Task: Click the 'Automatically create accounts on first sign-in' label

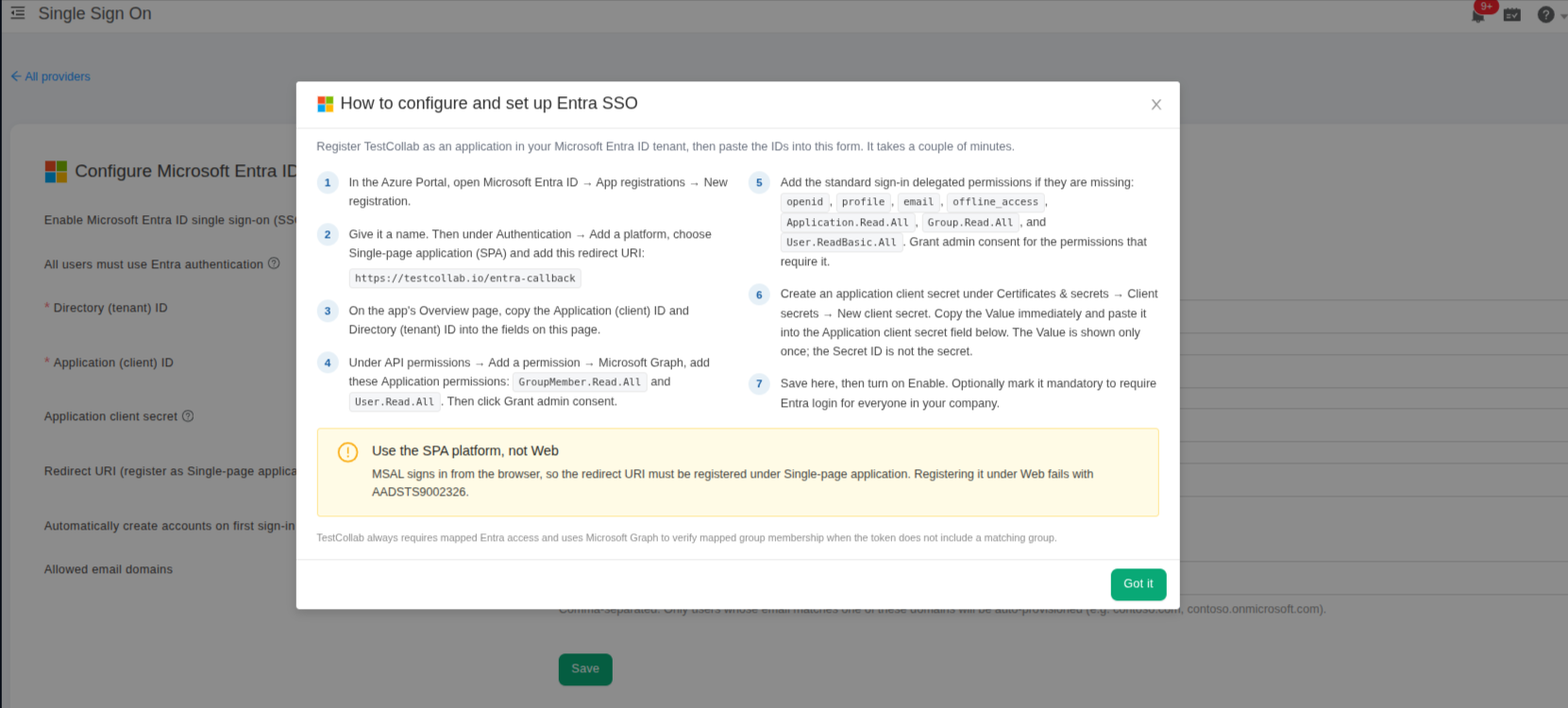Action: point(170,526)
